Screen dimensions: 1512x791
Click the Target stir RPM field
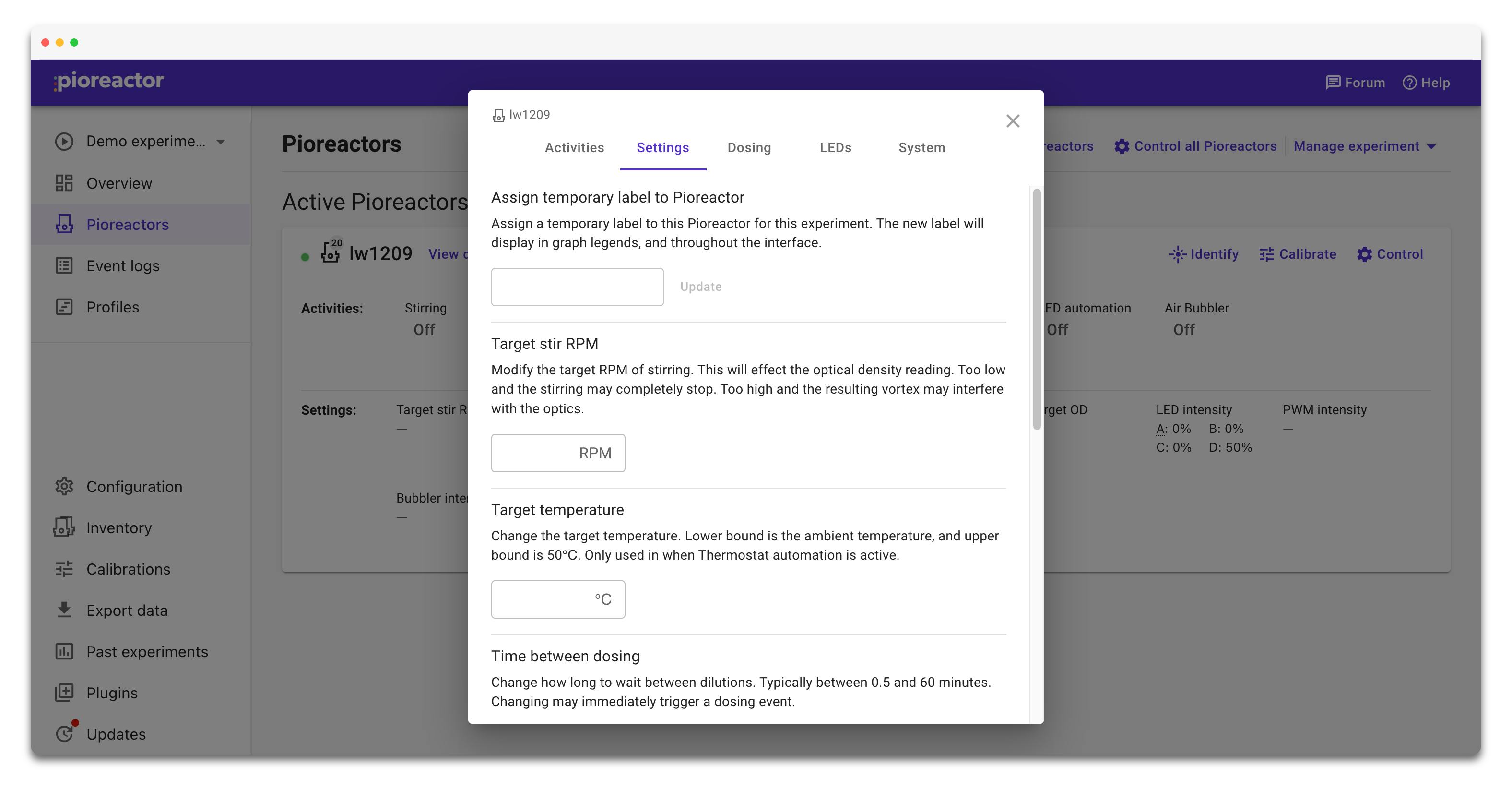(557, 453)
